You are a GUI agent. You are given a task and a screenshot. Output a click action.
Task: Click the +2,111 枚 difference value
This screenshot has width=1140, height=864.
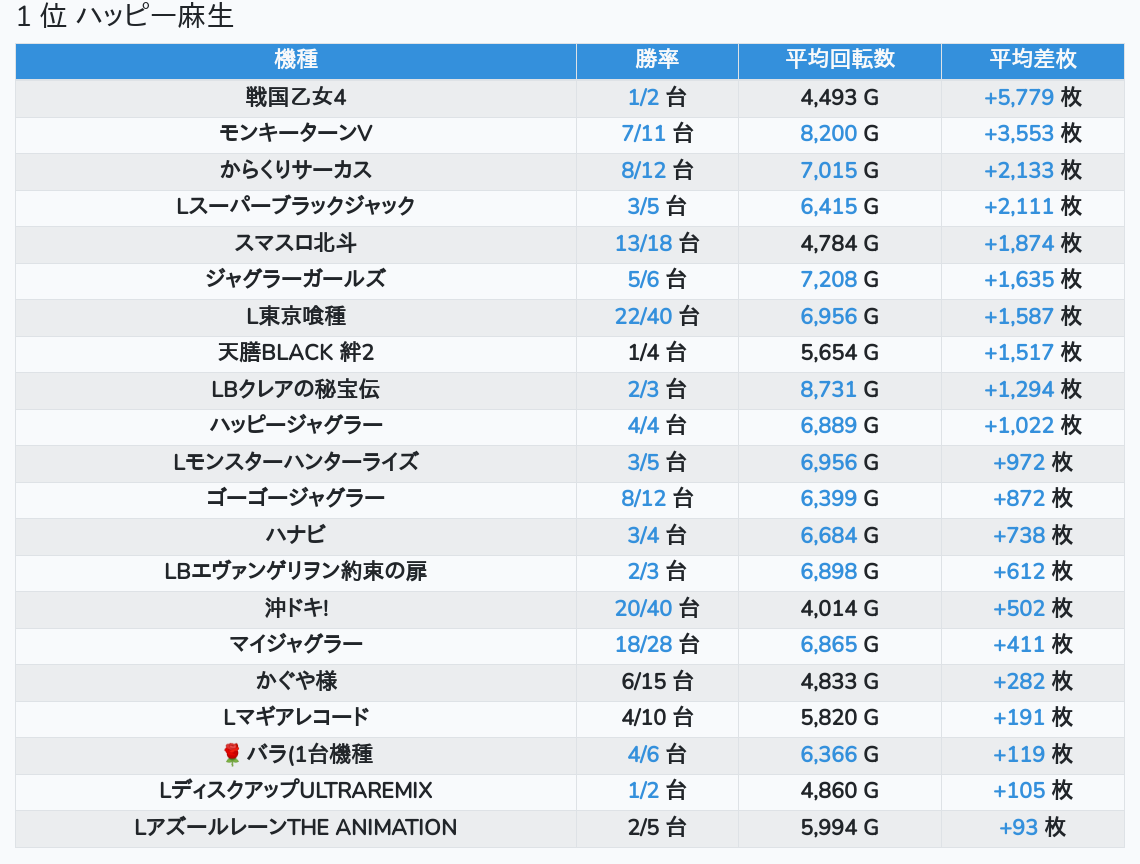click(x=1032, y=207)
